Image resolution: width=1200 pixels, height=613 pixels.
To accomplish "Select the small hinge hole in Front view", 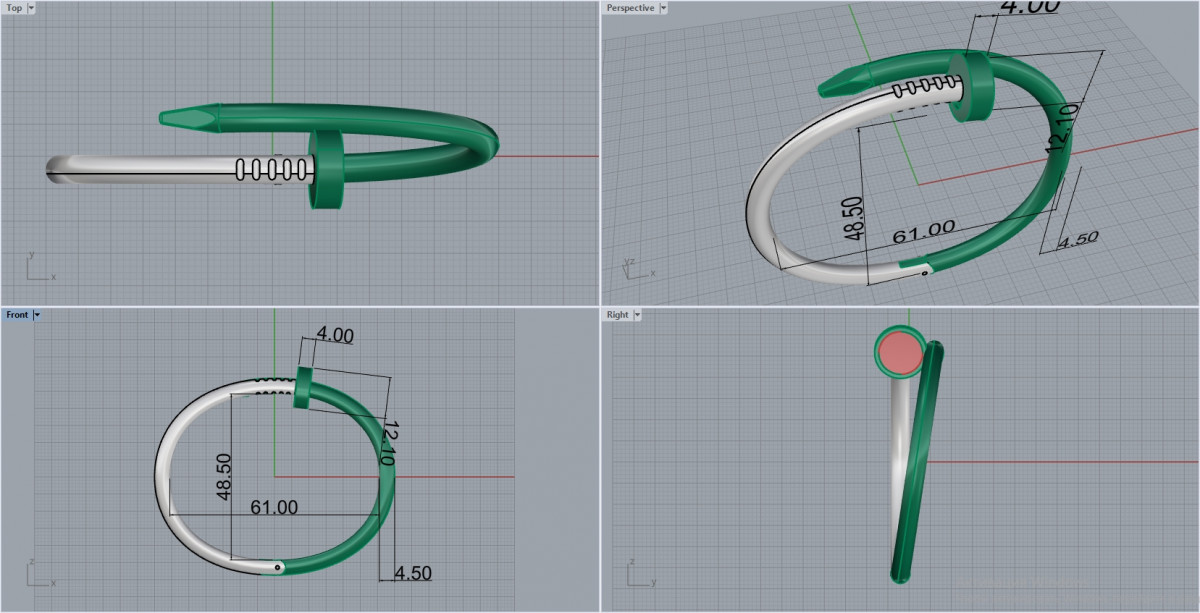I will coord(278,567).
